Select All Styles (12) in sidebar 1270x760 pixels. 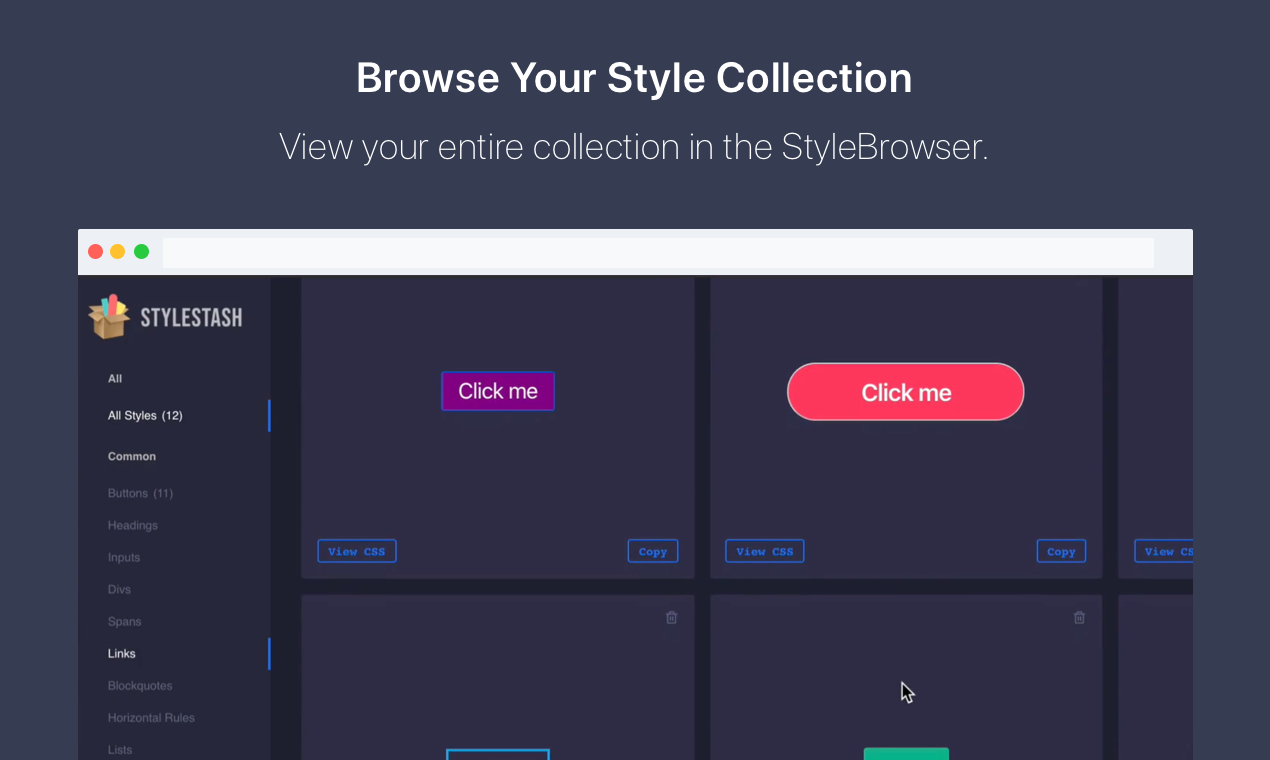pos(145,415)
